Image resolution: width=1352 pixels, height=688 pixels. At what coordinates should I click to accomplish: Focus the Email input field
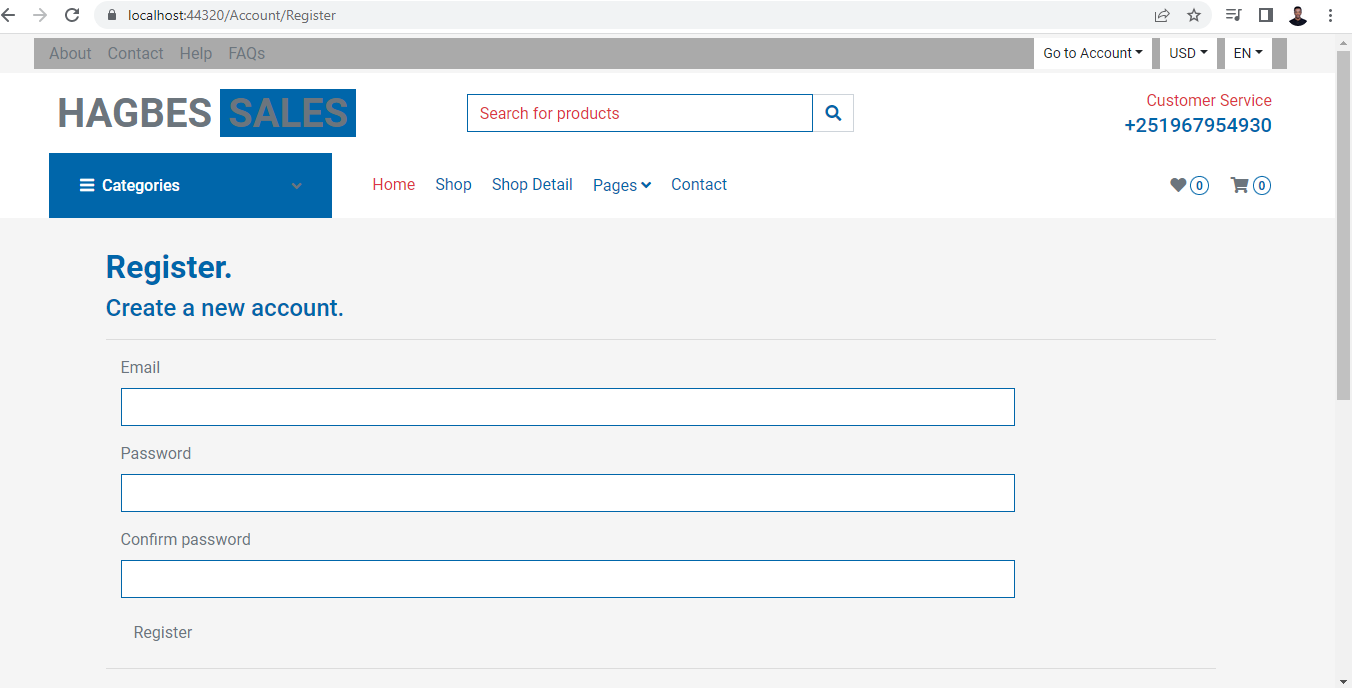[568, 407]
